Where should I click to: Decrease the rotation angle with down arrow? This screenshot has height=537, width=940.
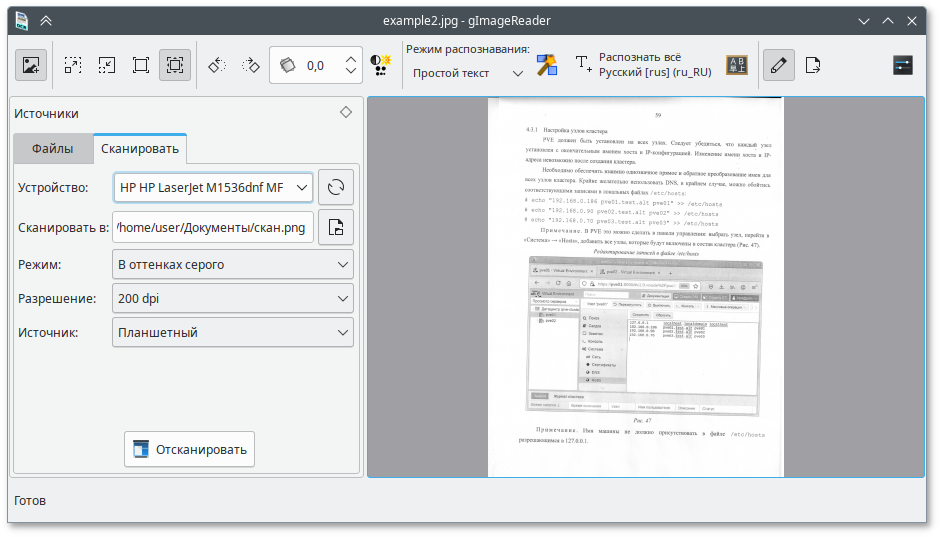point(351,72)
